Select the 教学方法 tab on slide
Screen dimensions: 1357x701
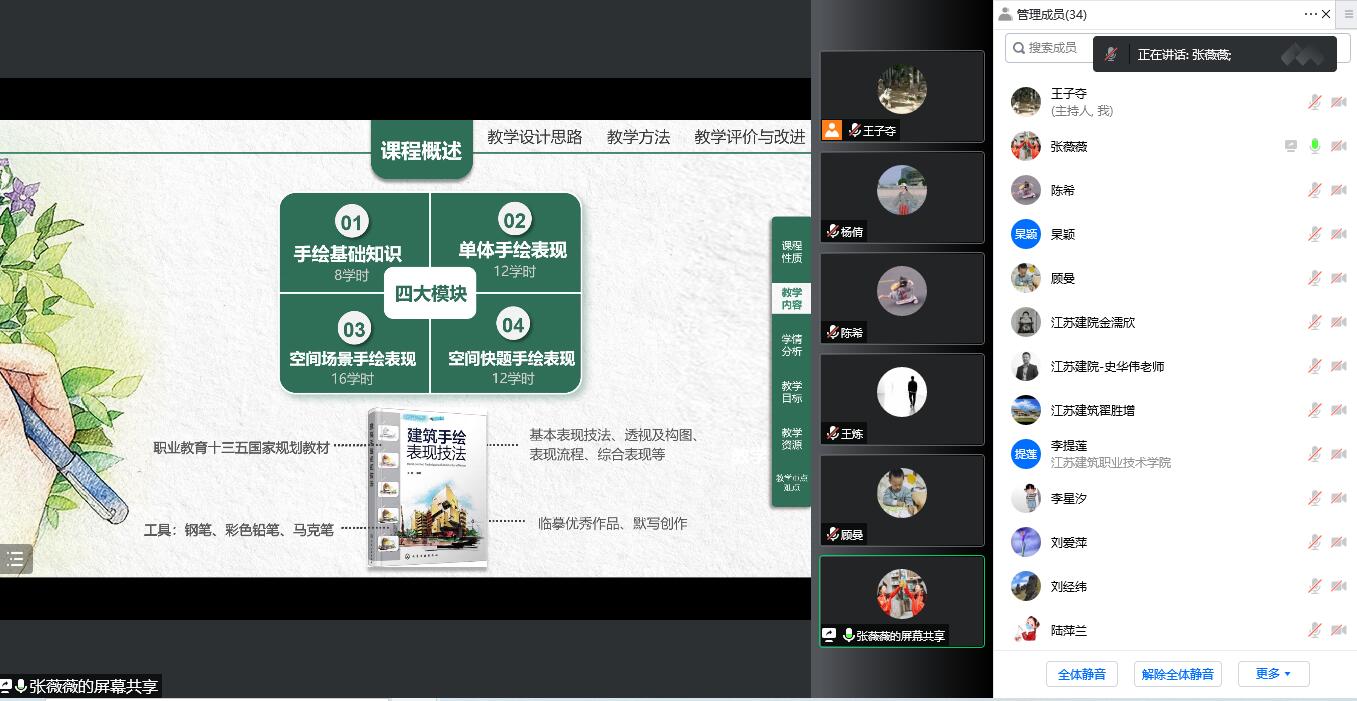(638, 137)
